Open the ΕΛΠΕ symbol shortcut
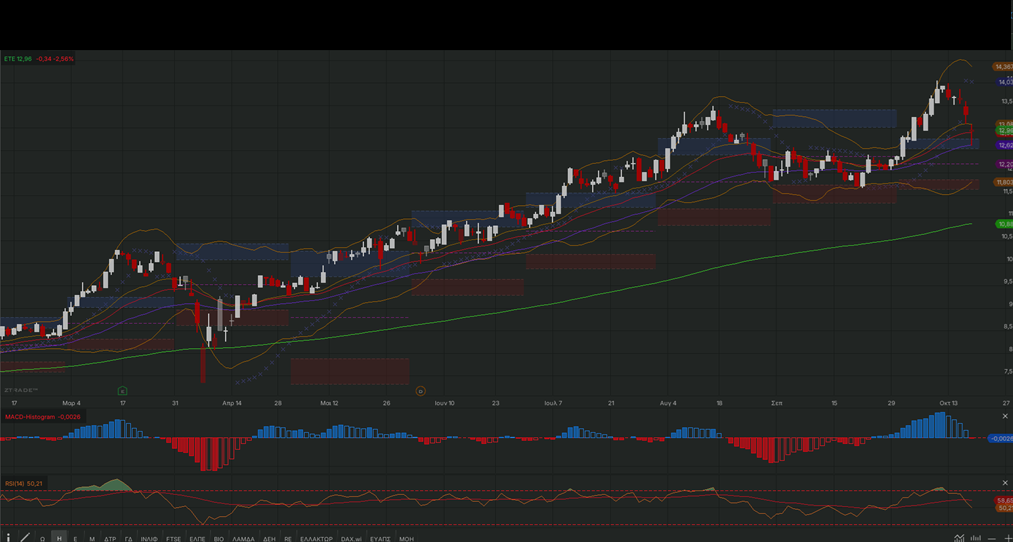 [x=197, y=539]
